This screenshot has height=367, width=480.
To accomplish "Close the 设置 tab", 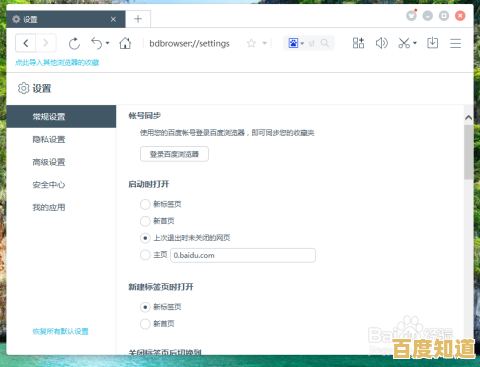I will tap(113, 19).
